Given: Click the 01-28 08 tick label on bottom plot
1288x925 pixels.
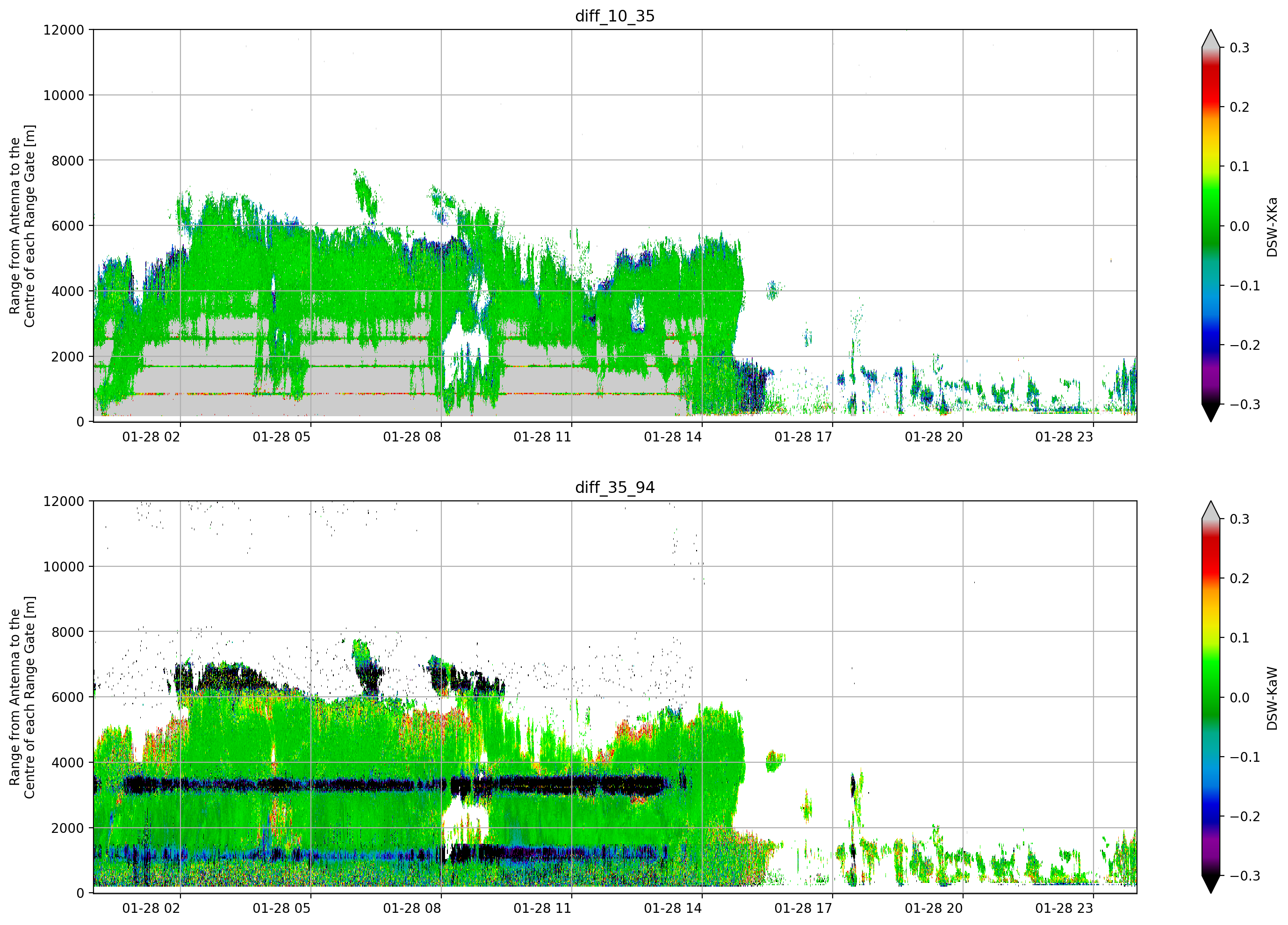Looking at the screenshot, I should 412,909.
